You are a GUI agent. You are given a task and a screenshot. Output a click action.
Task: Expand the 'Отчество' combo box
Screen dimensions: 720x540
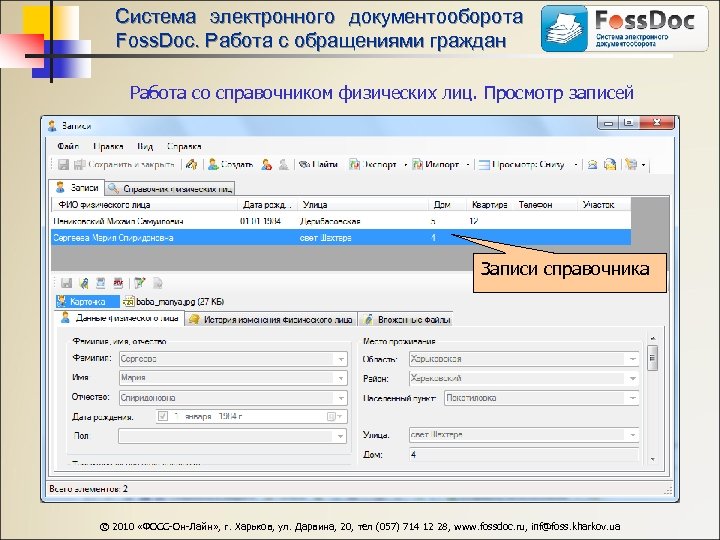[x=341, y=398]
